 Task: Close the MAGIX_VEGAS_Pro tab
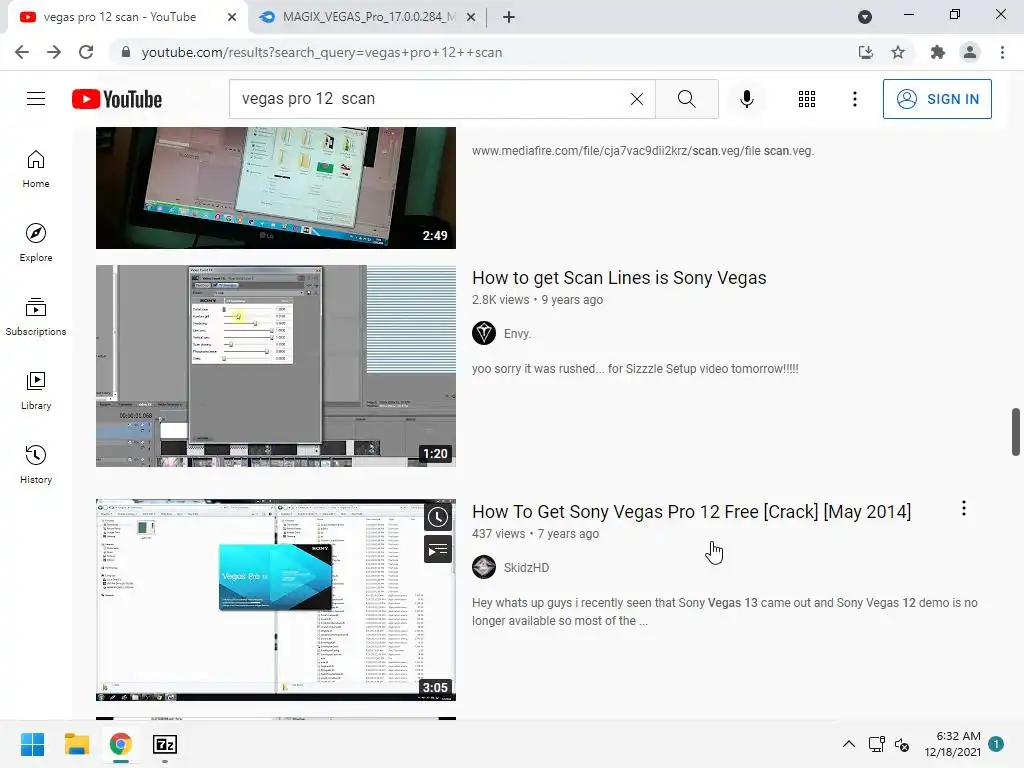pyautogui.click(x=471, y=17)
